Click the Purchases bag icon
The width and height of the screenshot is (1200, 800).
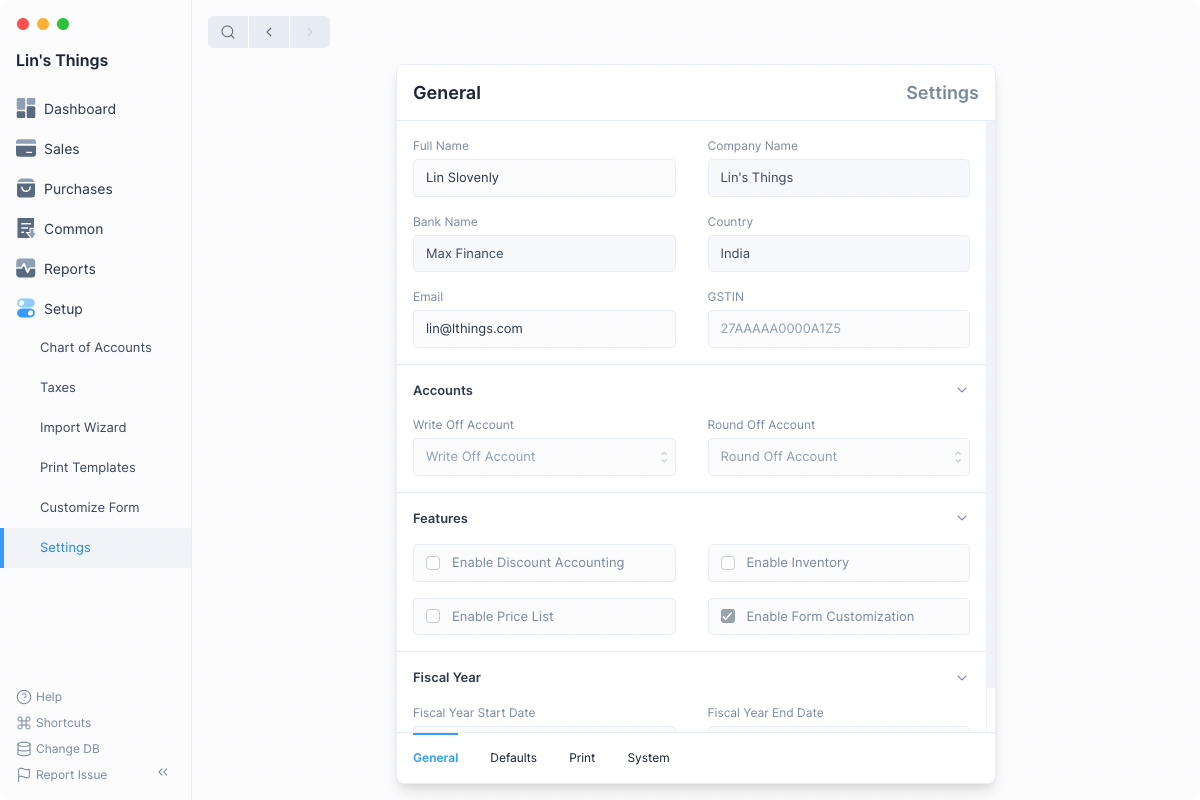click(x=26, y=189)
